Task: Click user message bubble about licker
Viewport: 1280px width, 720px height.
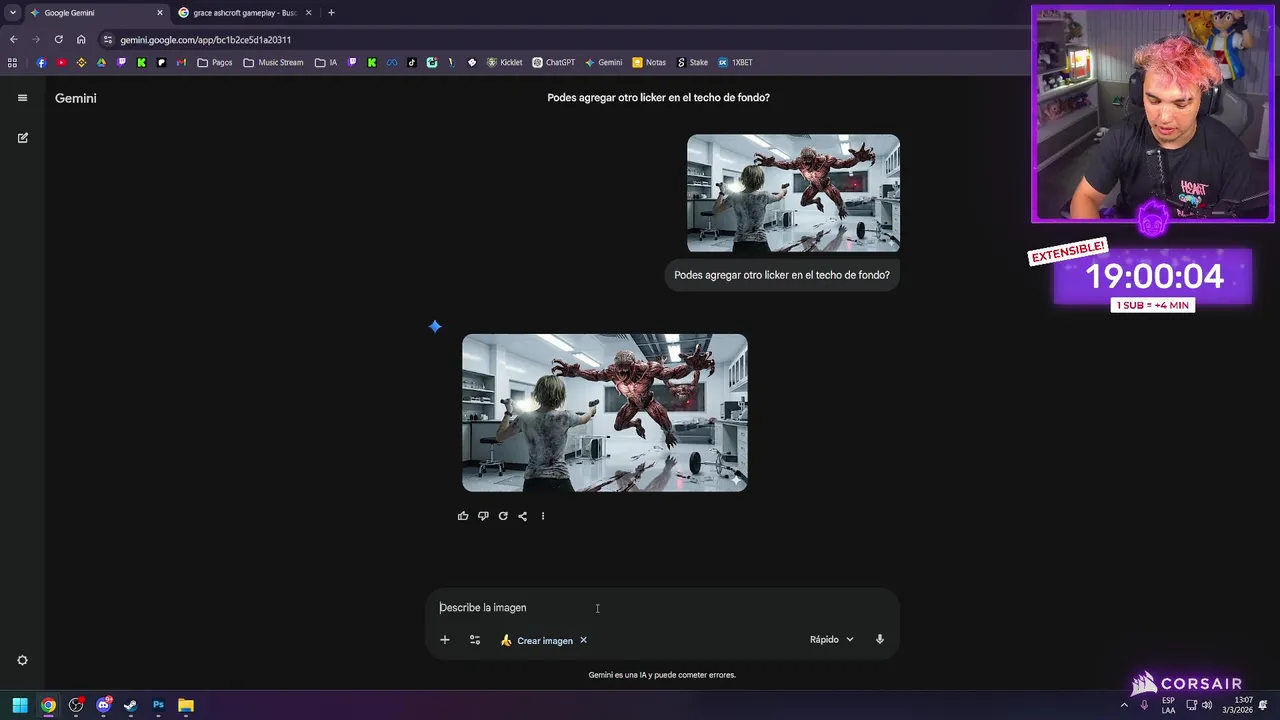Action: tap(782, 275)
